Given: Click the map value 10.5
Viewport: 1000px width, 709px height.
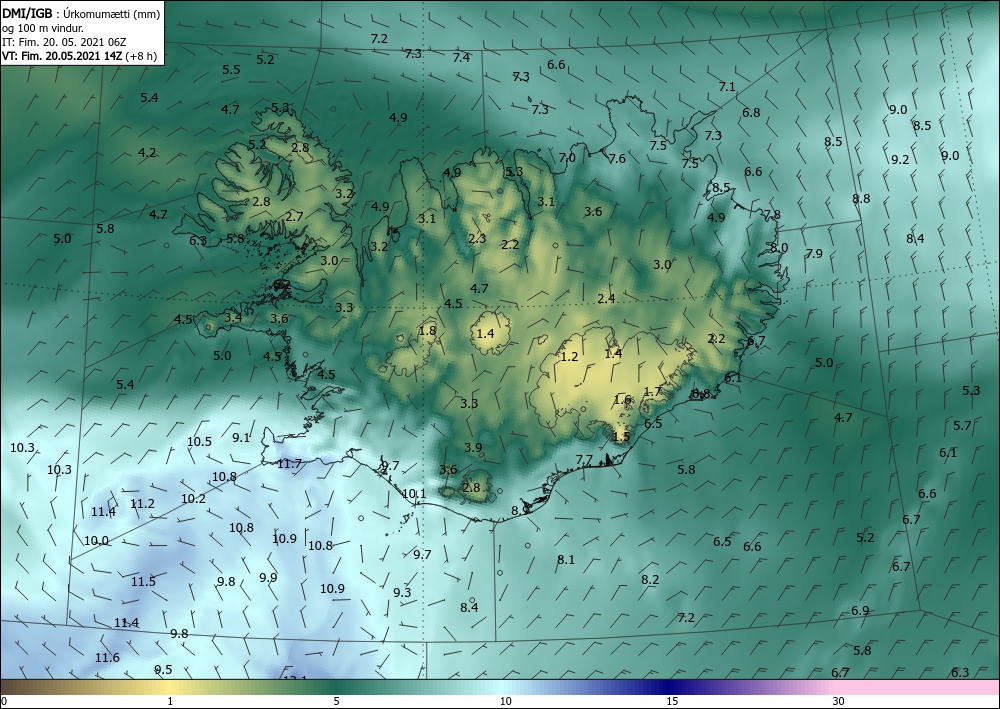Looking at the screenshot, I should click(x=200, y=441).
